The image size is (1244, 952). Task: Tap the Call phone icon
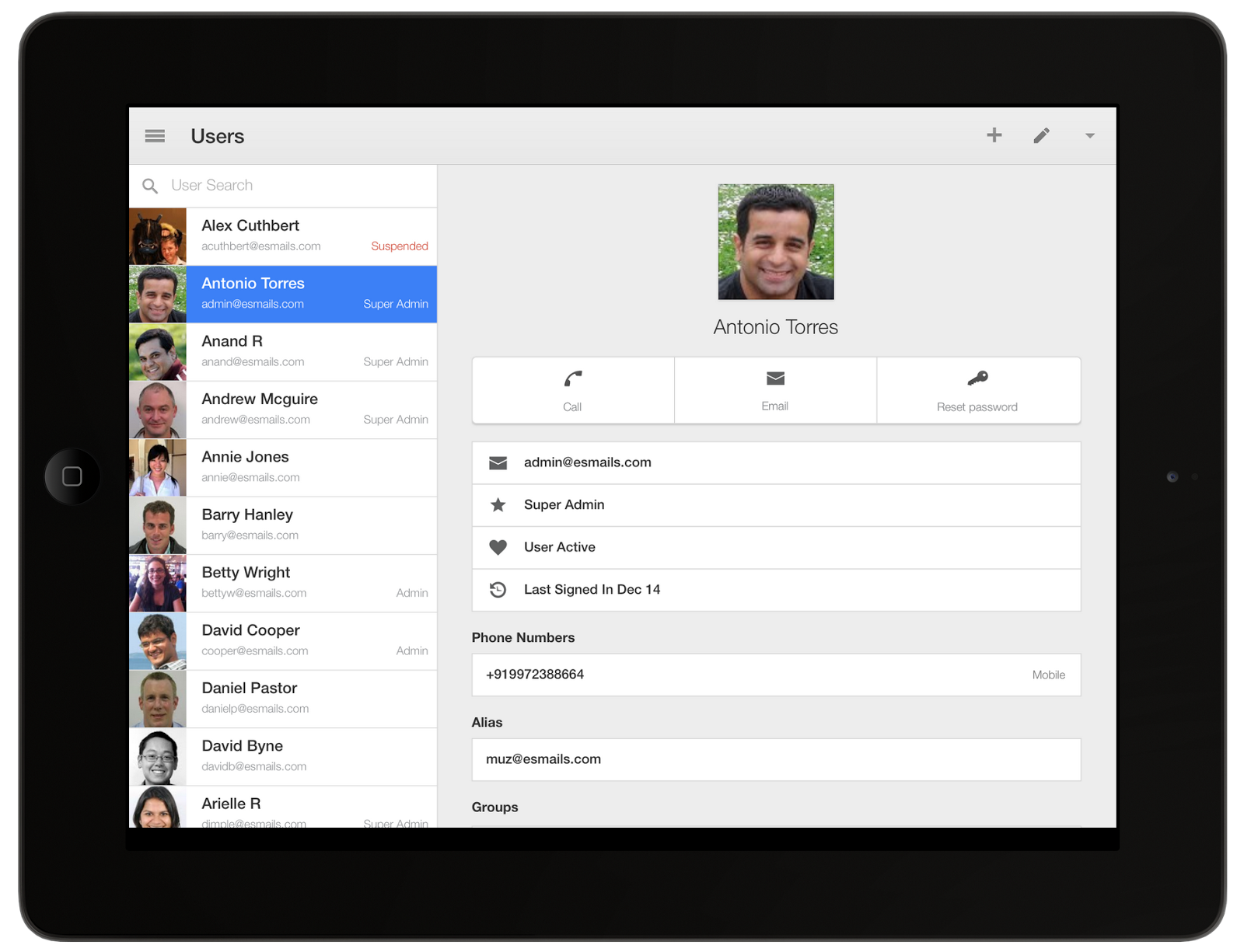click(x=573, y=379)
